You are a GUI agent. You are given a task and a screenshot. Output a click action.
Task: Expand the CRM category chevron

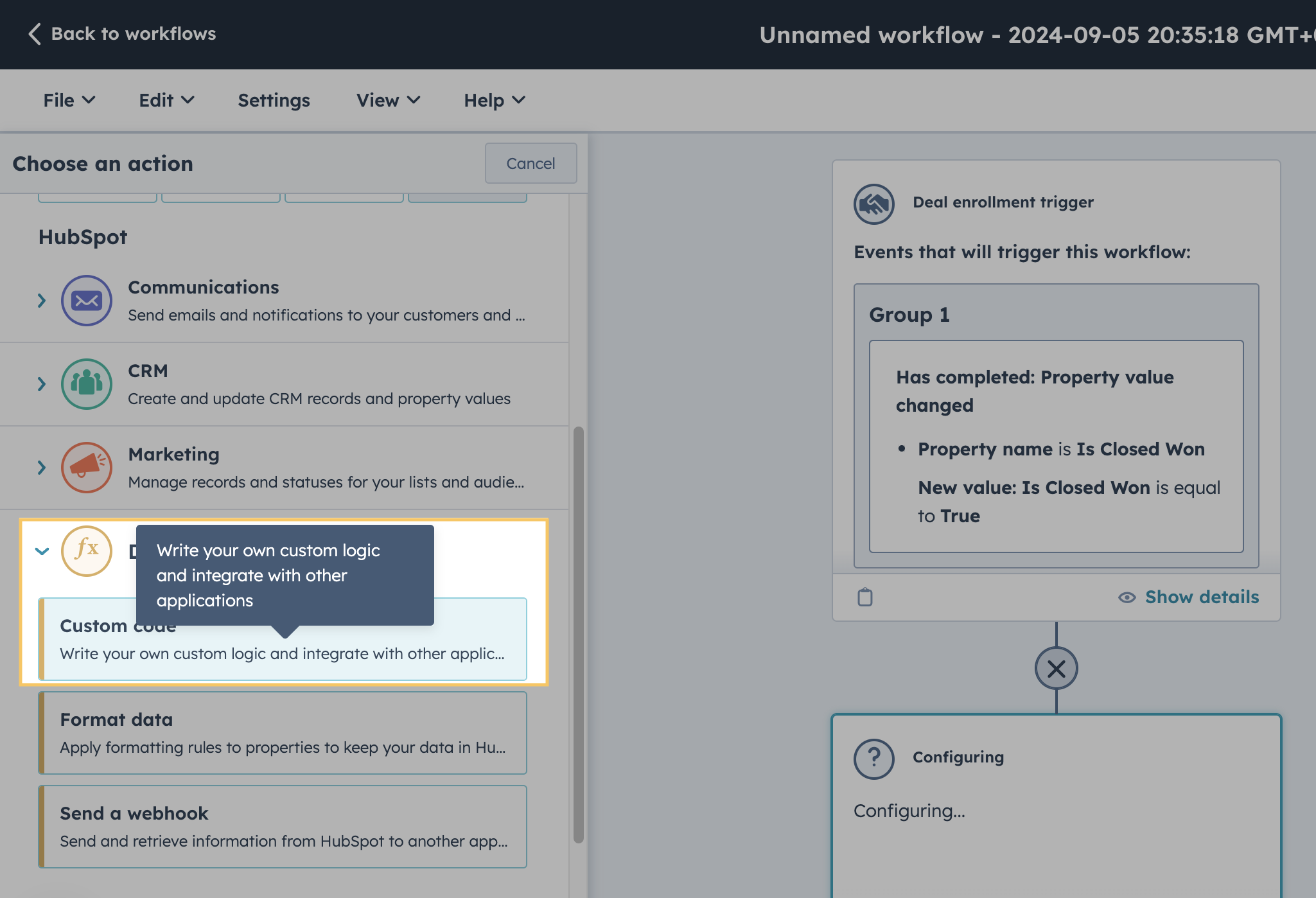[42, 384]
